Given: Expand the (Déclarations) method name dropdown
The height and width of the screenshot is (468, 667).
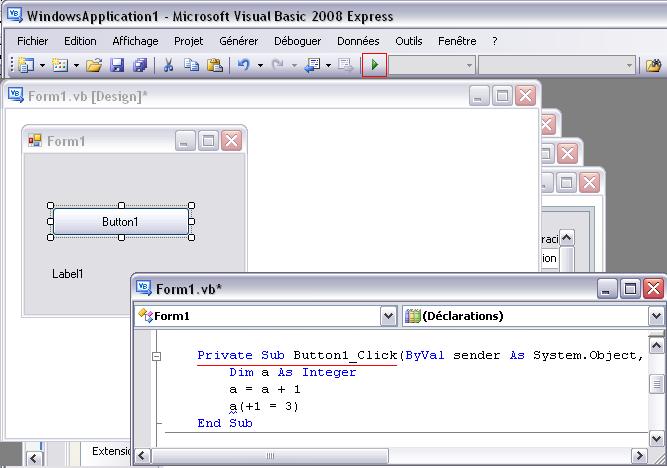Looking at the screenshot, I should tap(656, 316).
